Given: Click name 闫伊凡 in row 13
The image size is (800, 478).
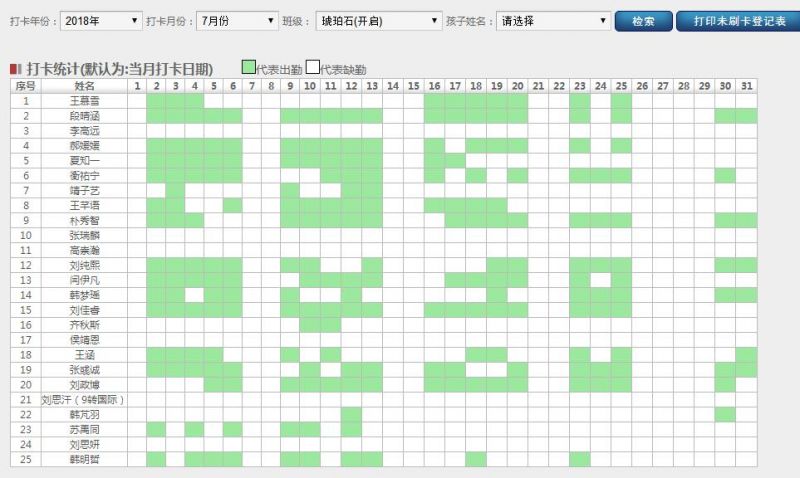Looking at the screenshot, I should [x=84, y=280].
